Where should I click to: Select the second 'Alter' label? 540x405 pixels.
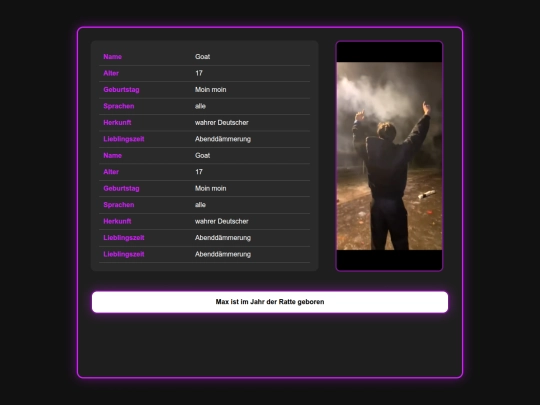coord(111,172)
